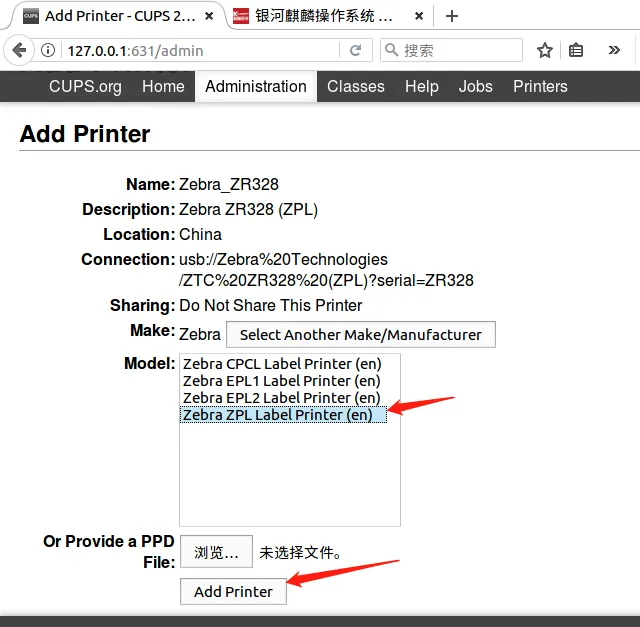Bookmark this page with the star icon
Viewport: 640px width, 627px height.
(545, 50)
